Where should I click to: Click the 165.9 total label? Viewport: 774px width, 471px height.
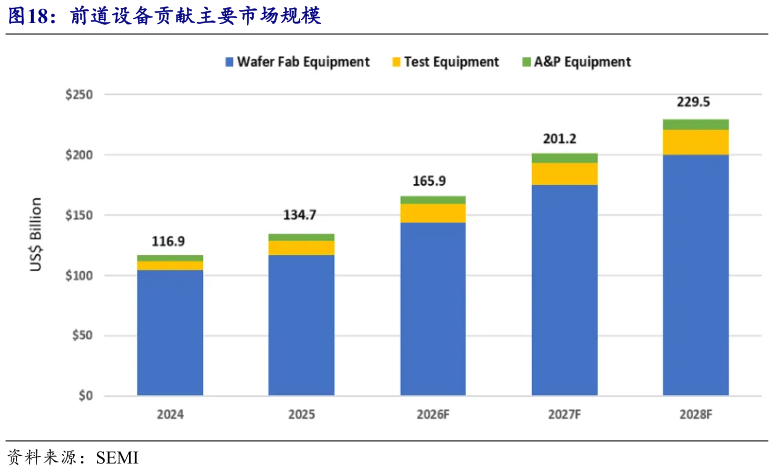click(x=429, y=181)
